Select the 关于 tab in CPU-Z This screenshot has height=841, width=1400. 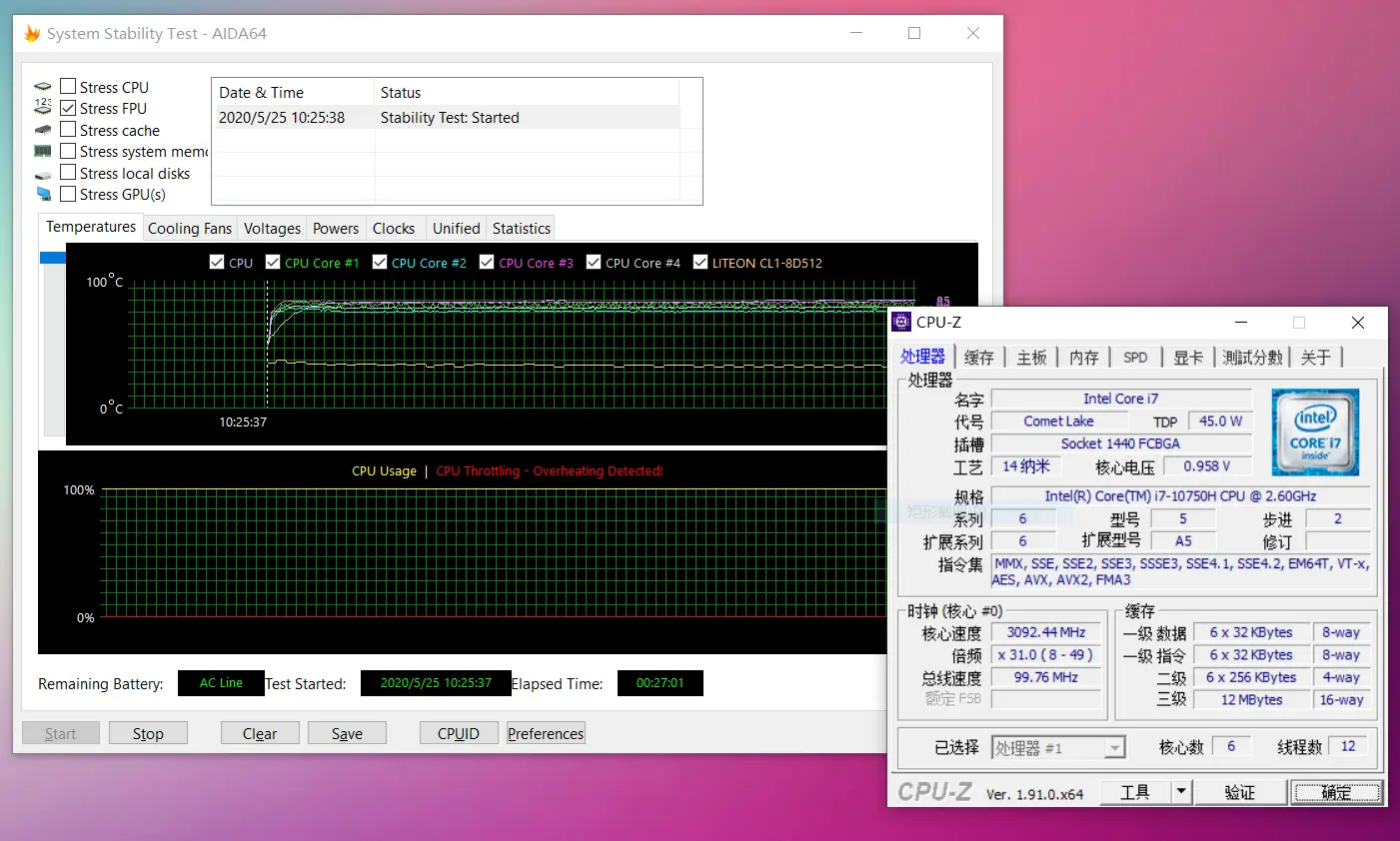[1316, 358]
